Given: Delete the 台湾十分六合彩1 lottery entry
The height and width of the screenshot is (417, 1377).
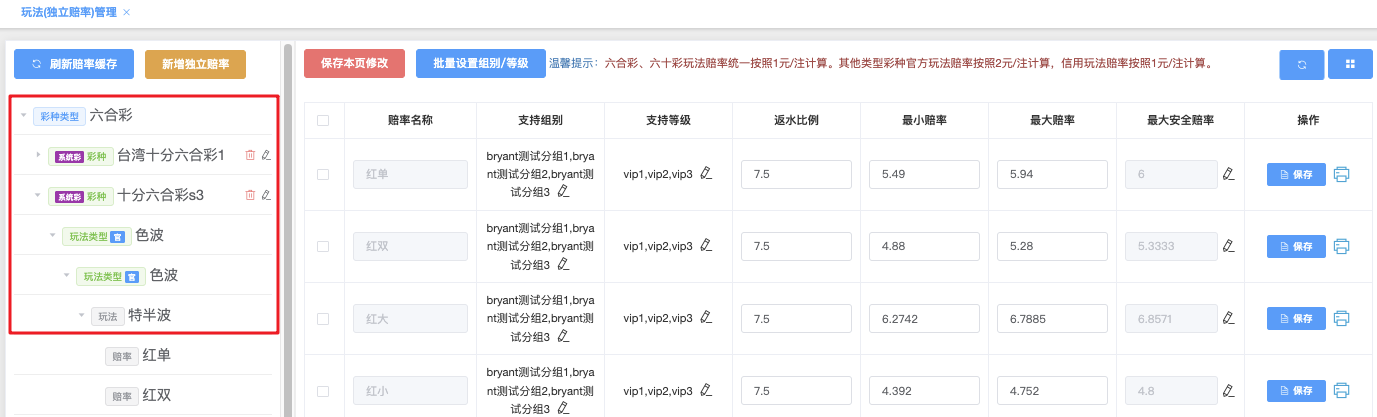Looking at the screenshot, I should coord(250,155).
